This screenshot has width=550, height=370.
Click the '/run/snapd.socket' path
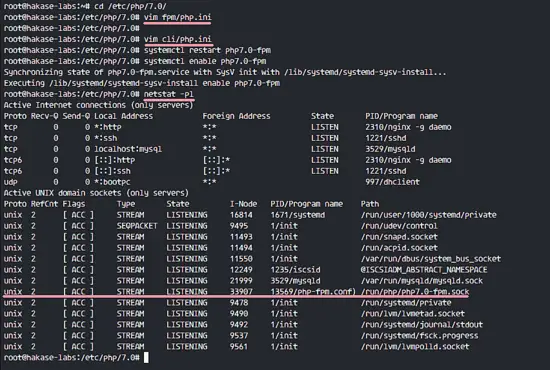pyautogui.click(x=399, y=237)
